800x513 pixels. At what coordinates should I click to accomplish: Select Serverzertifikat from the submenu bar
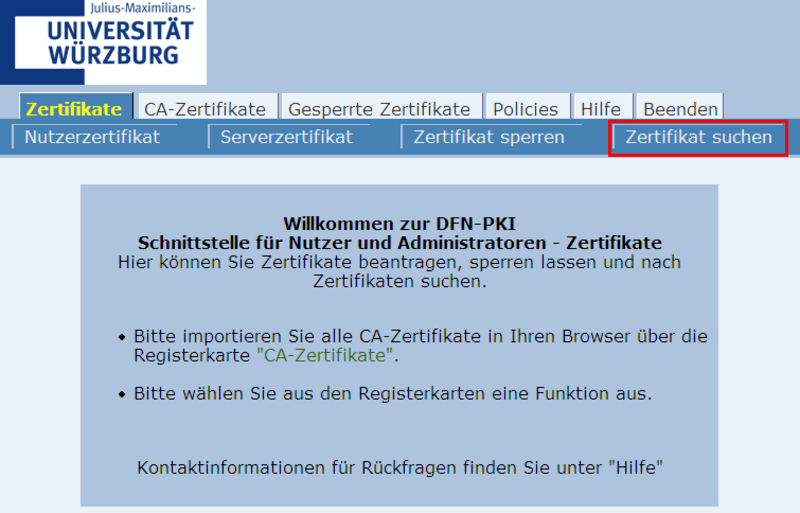click(287, 137)
